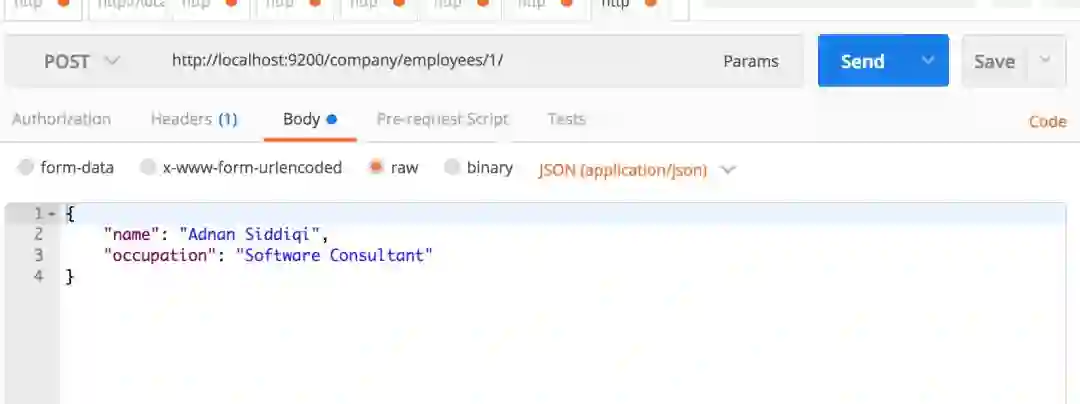1080x404 pixels.
Task: Click the "Software Consultant" value text
Action: 334,255
